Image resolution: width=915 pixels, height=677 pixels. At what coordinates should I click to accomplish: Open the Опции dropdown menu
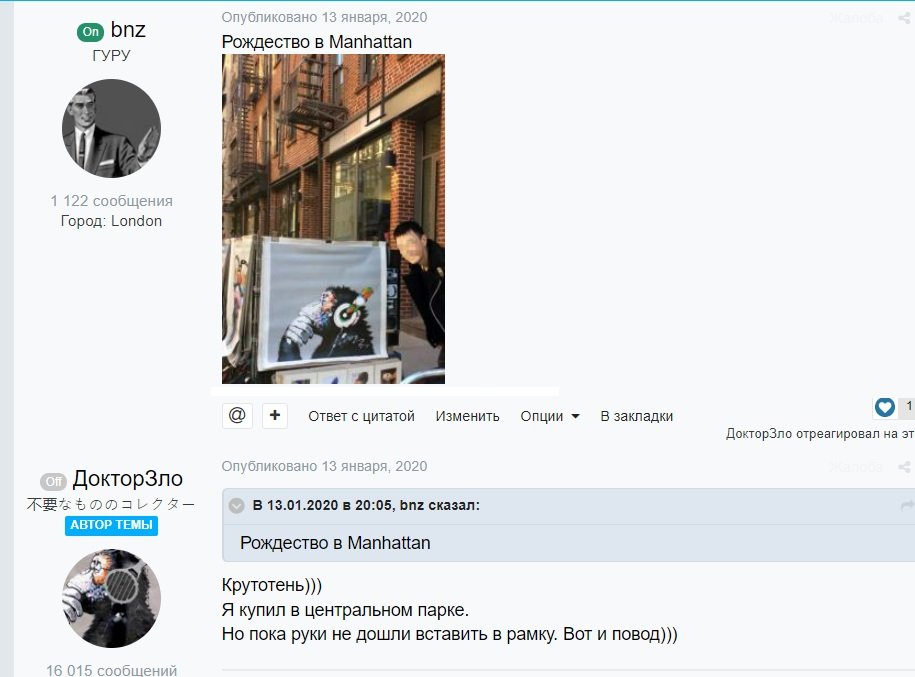pos(550,416)
